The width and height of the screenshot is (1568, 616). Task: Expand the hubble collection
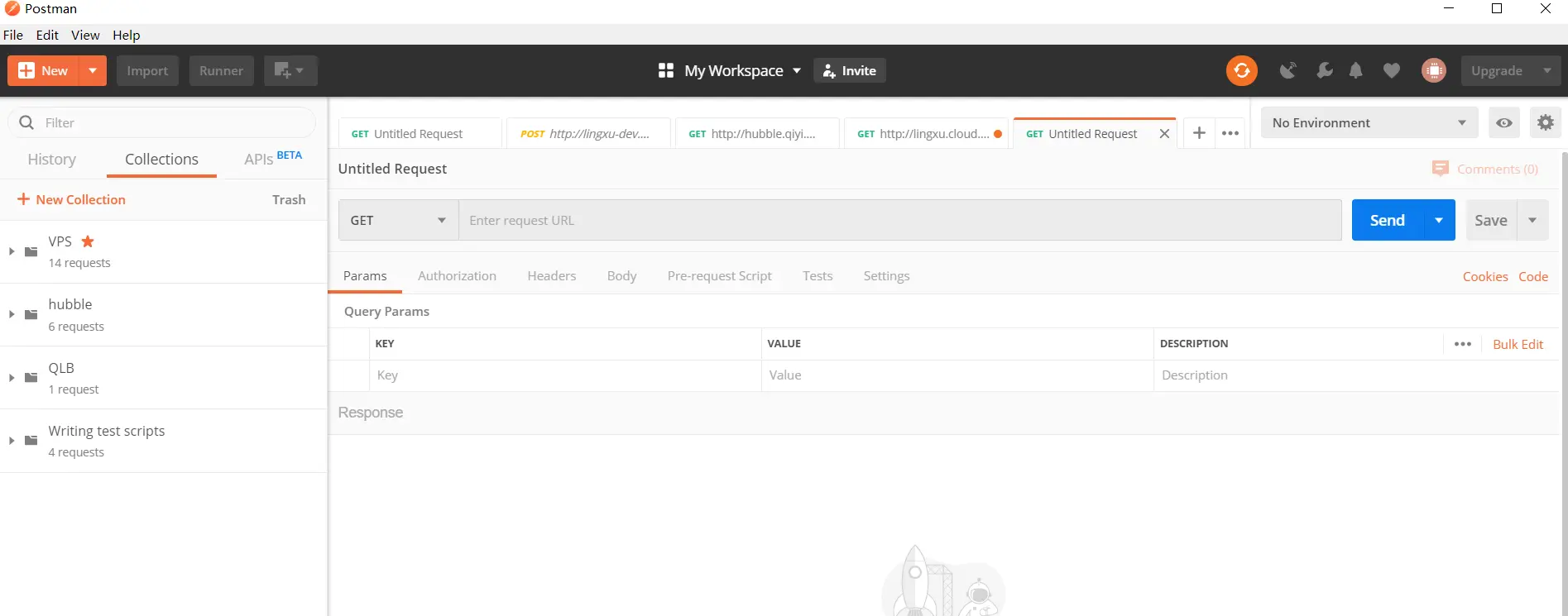12,314
